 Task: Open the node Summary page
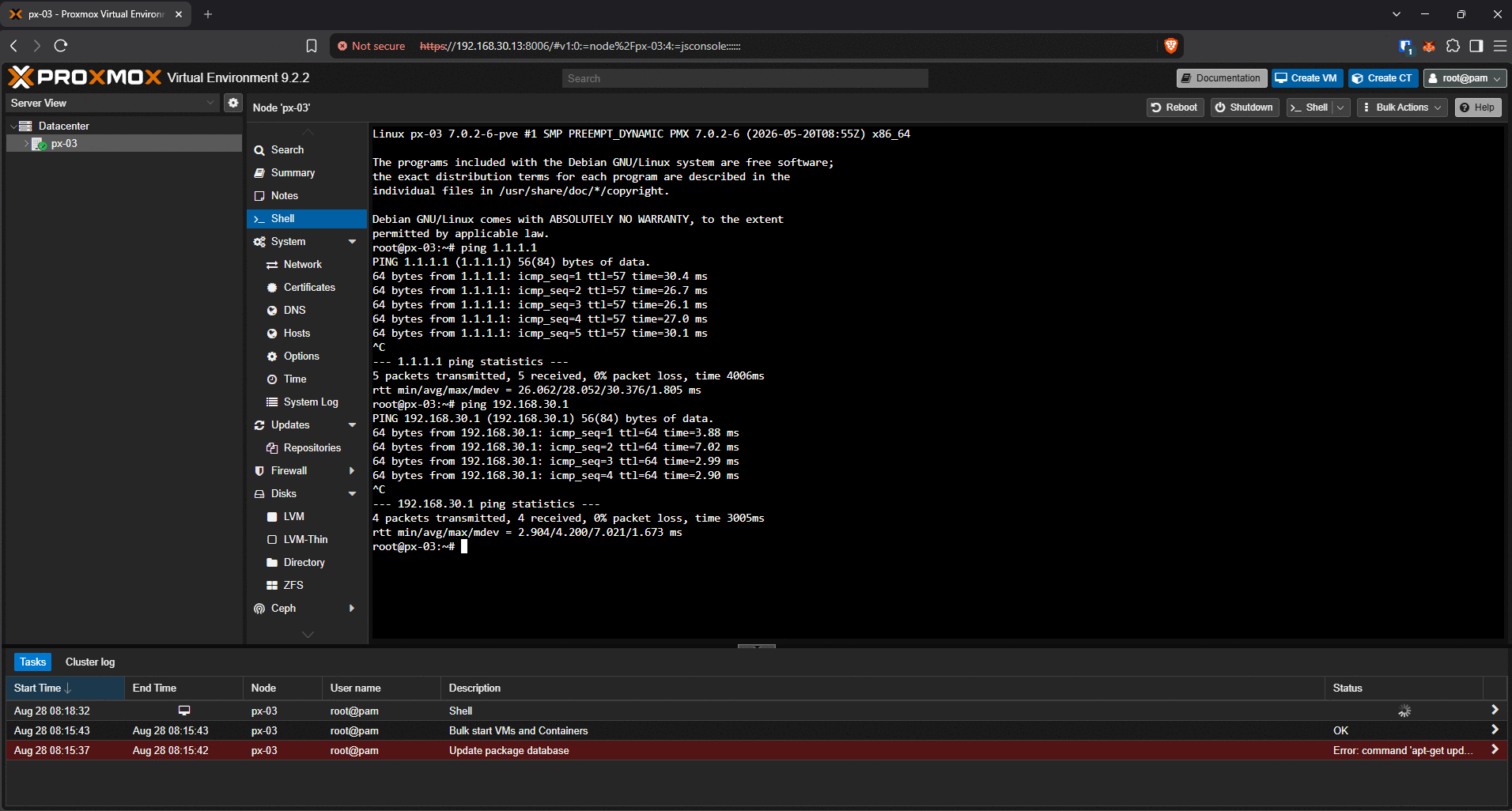click(293, 173)
